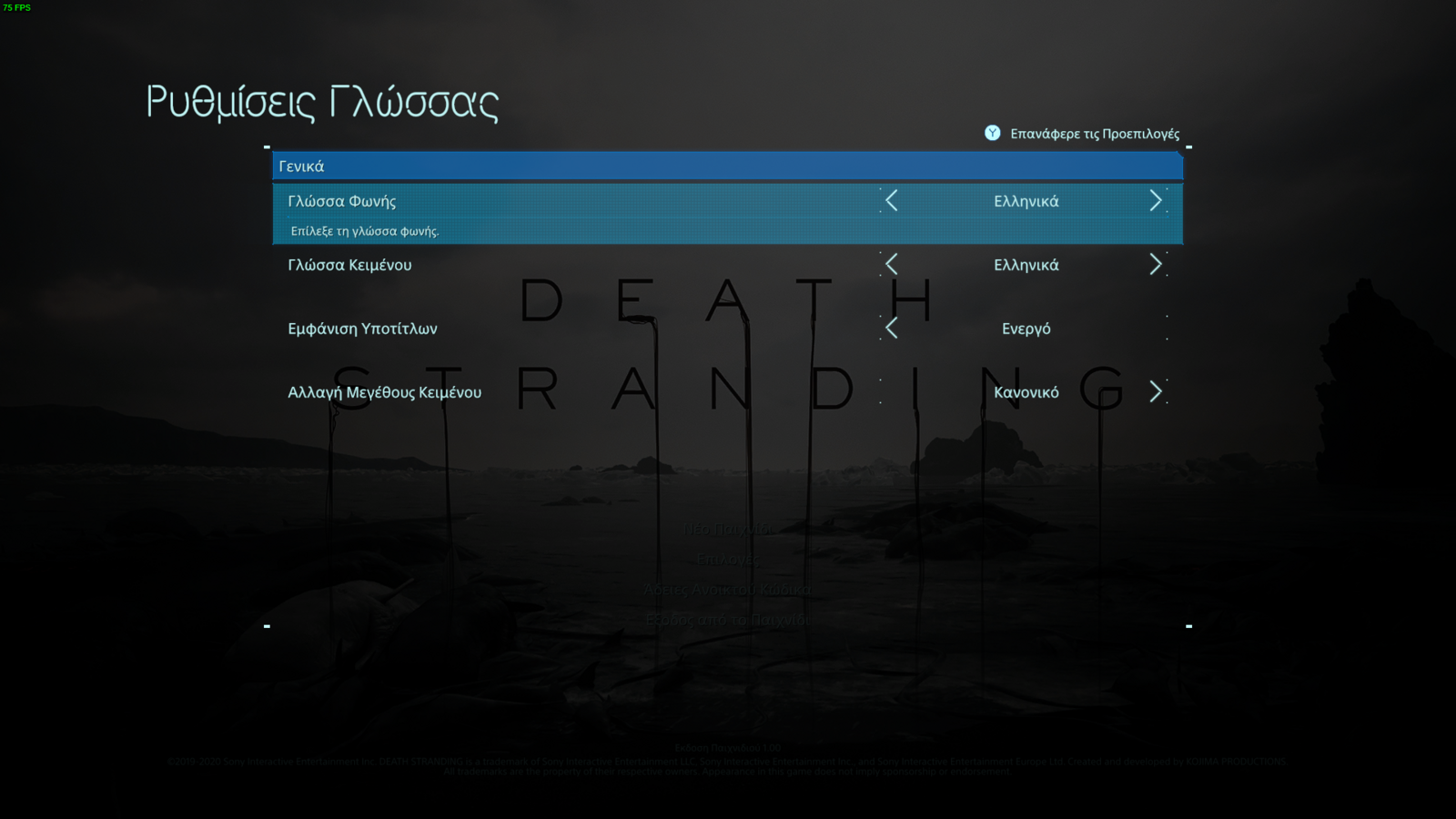Click the 75 FPS counter overlay

coord(16,7)
